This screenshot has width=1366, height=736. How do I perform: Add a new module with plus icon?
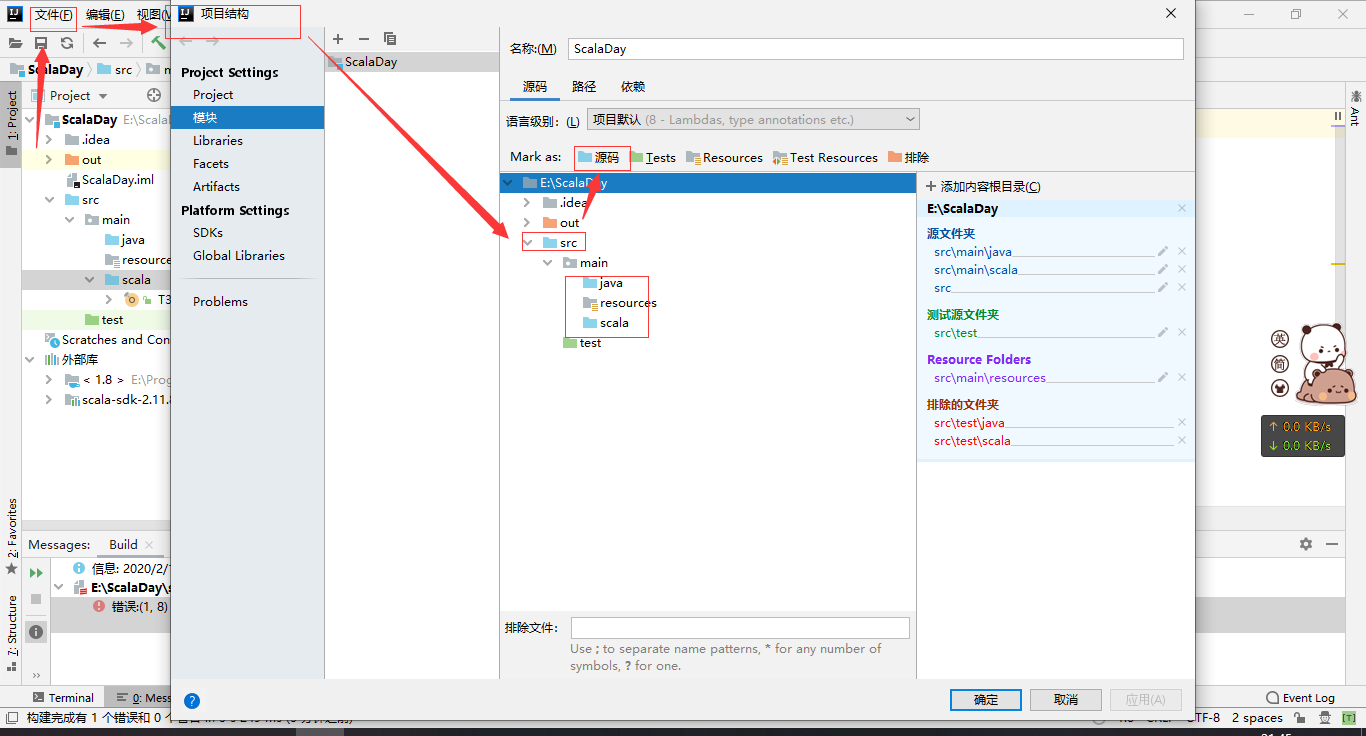337,38
